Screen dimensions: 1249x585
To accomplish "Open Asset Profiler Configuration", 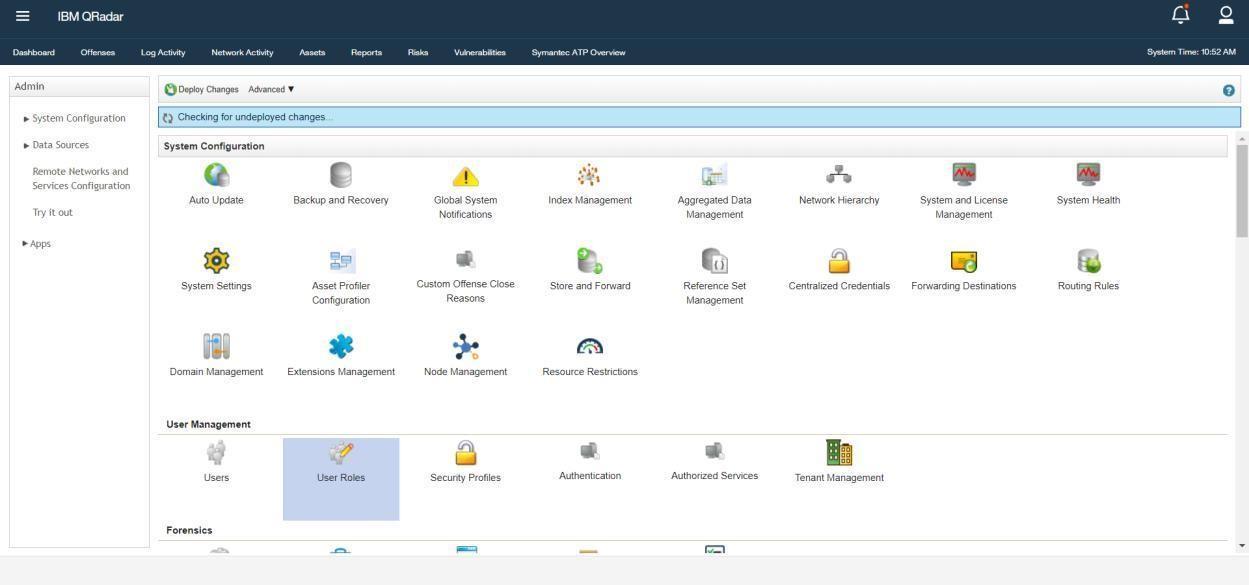I will tap(341, 278).
